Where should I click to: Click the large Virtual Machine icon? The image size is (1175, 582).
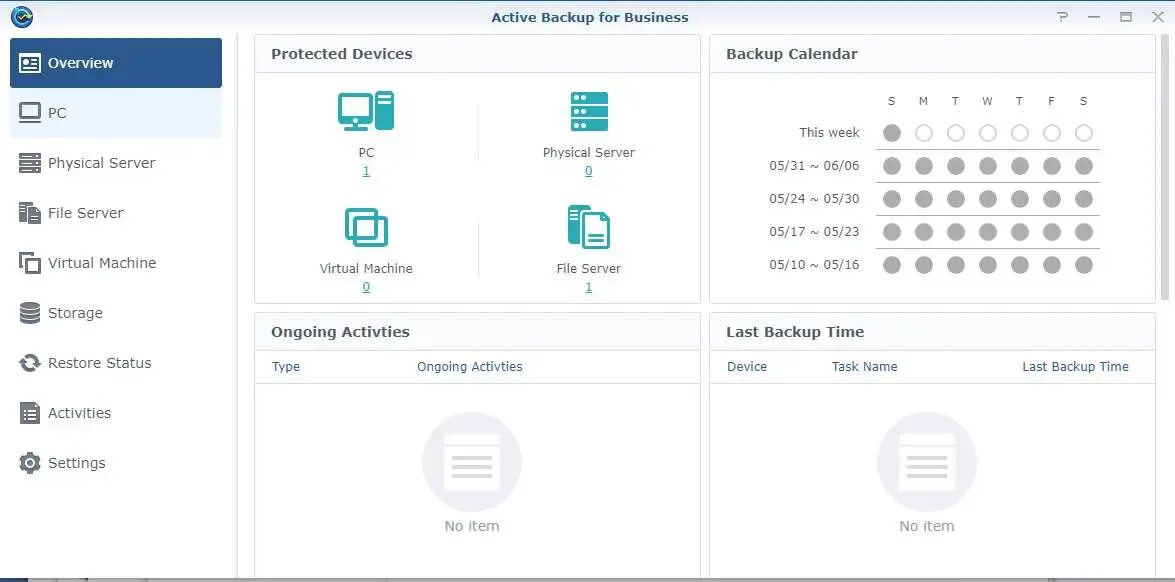pyautogui.click(x=366, y=227)
